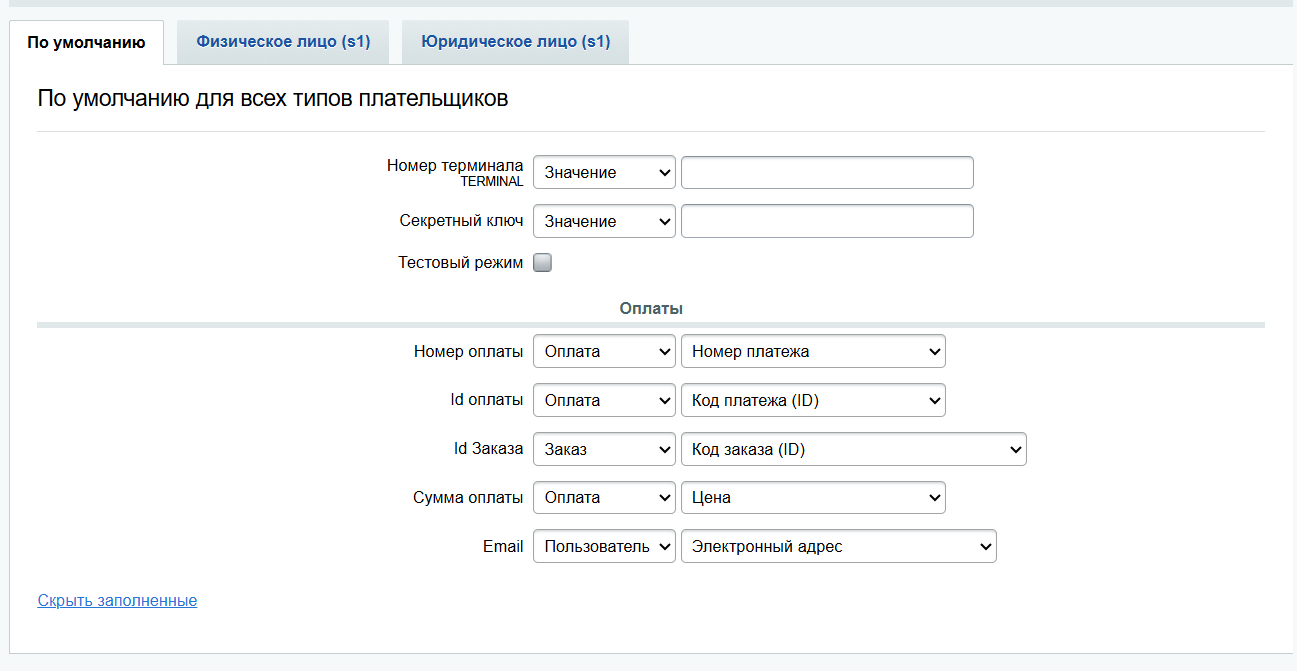The height and width of the screenshot is (671, 1297).
Task: Expand the Сумма оплаты source dropdown
Action: (604, 498)
